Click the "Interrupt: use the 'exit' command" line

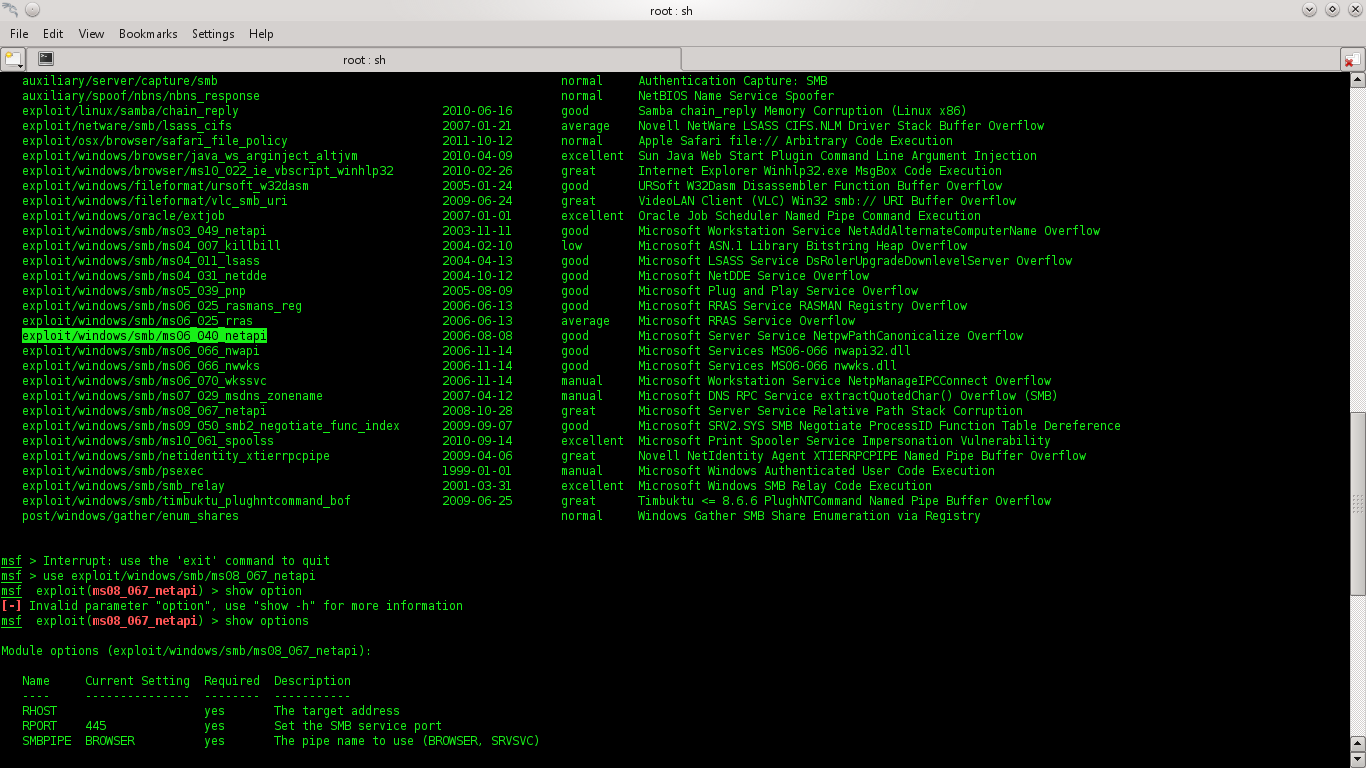186,561
